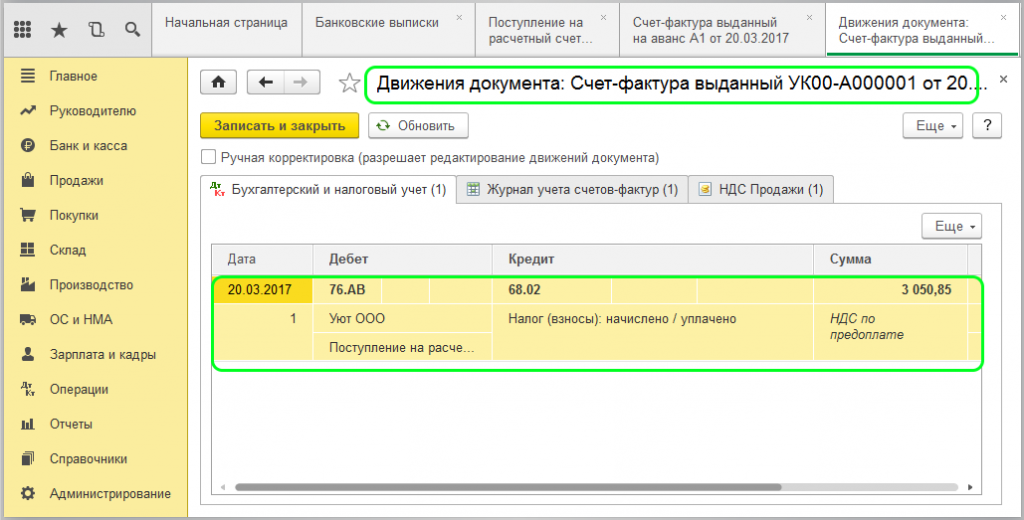Screen dimensions: 1024x520
Task: Open the sections menu grid icon
Action: [23, 30]
